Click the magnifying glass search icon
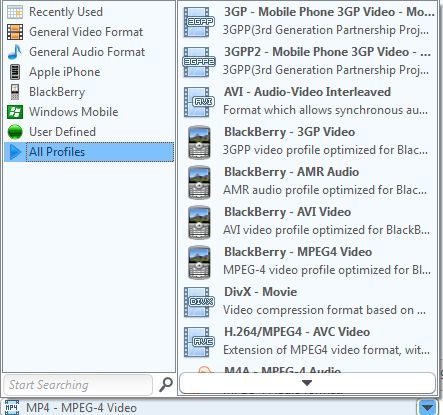The height and width of the screenshot is (415, 443). coord(165,384)
